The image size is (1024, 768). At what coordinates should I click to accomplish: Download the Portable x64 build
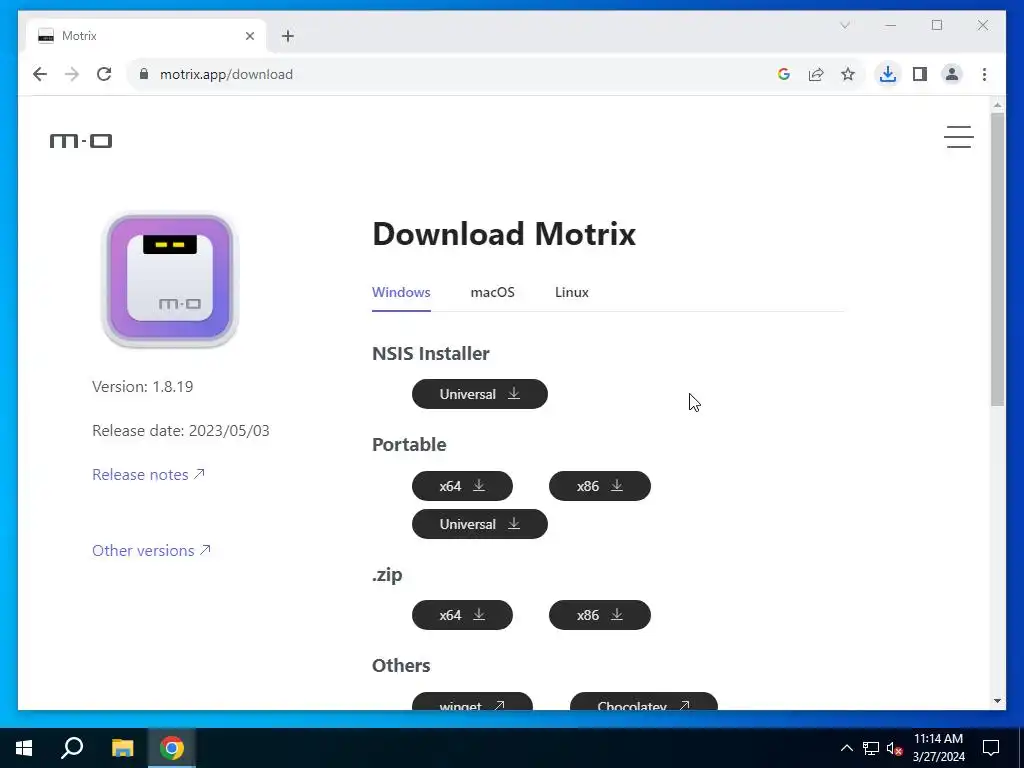462,486
